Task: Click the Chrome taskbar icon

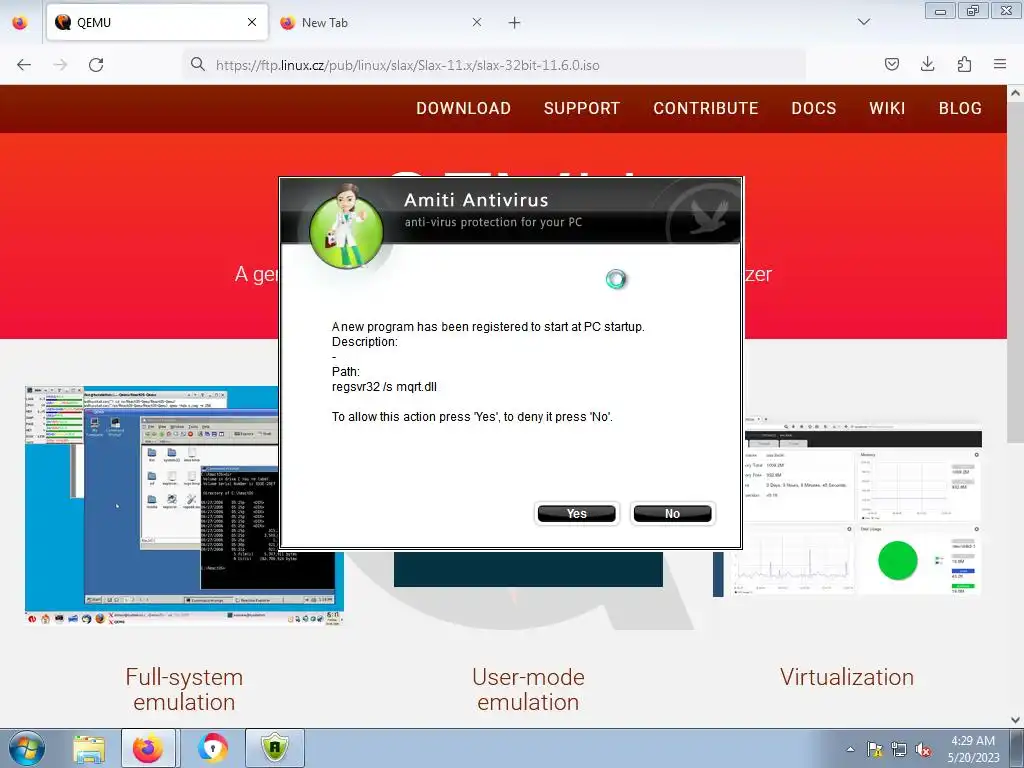Action: (x=213, y=748)
